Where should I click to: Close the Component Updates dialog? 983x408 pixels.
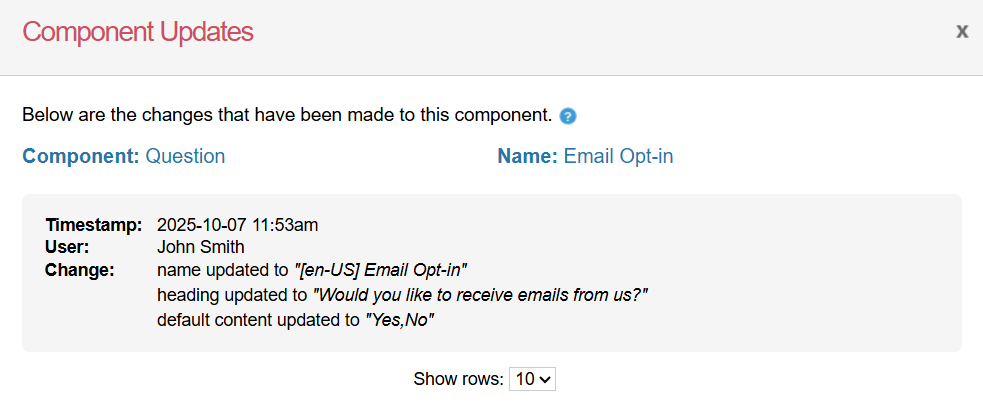(x=962, y=31)
